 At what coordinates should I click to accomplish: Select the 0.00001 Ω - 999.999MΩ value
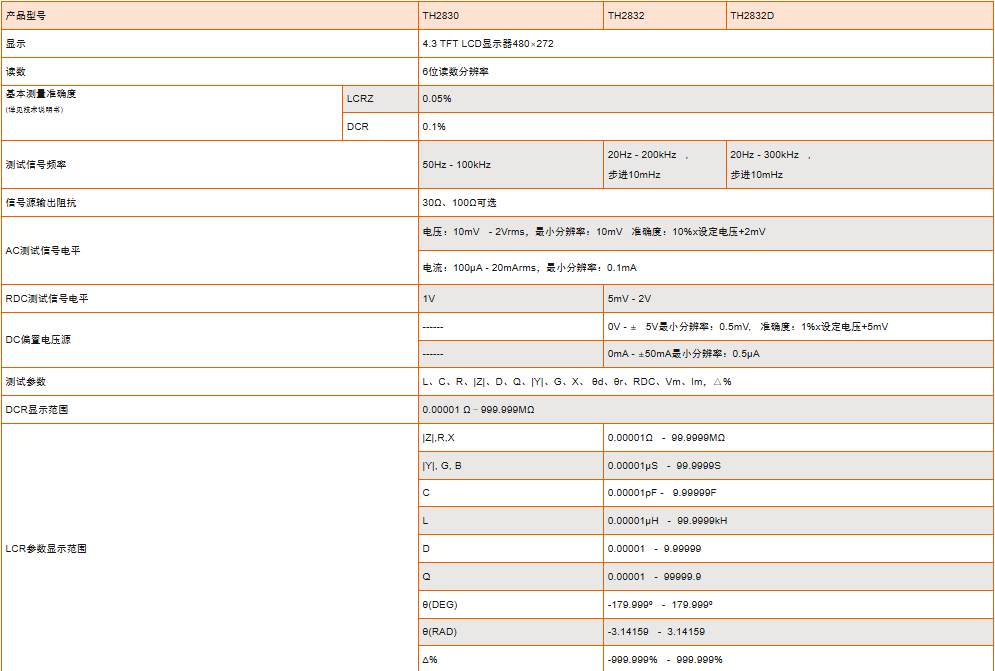point(706,409)
